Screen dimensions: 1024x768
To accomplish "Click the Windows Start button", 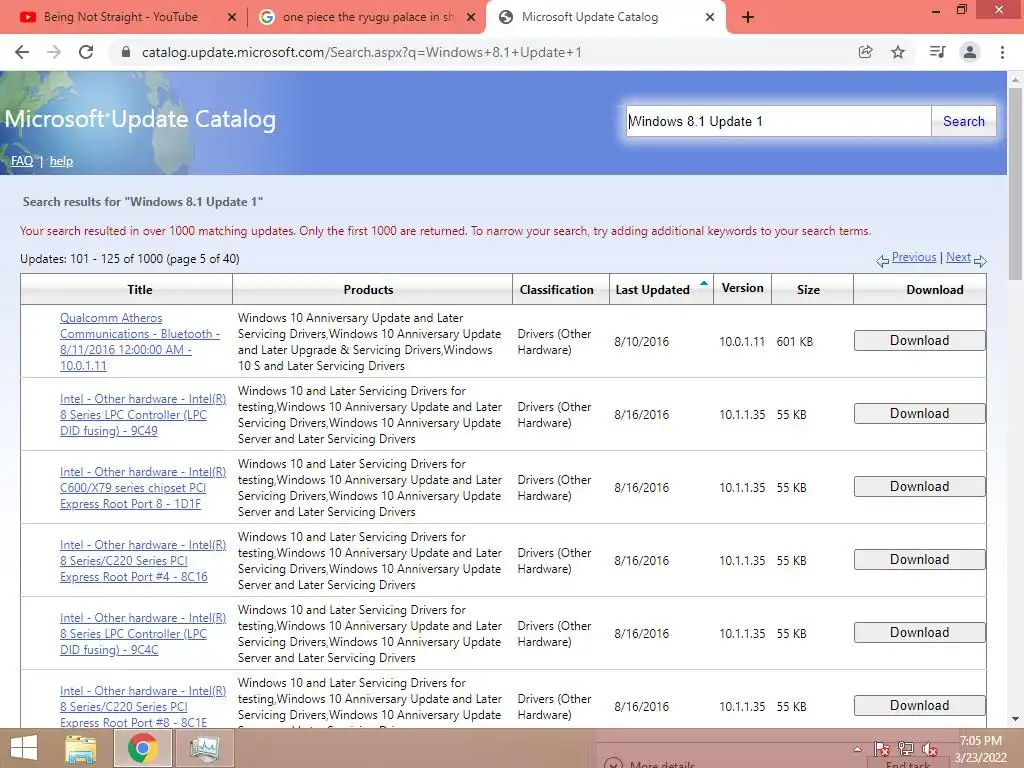I will coord(24,748).
